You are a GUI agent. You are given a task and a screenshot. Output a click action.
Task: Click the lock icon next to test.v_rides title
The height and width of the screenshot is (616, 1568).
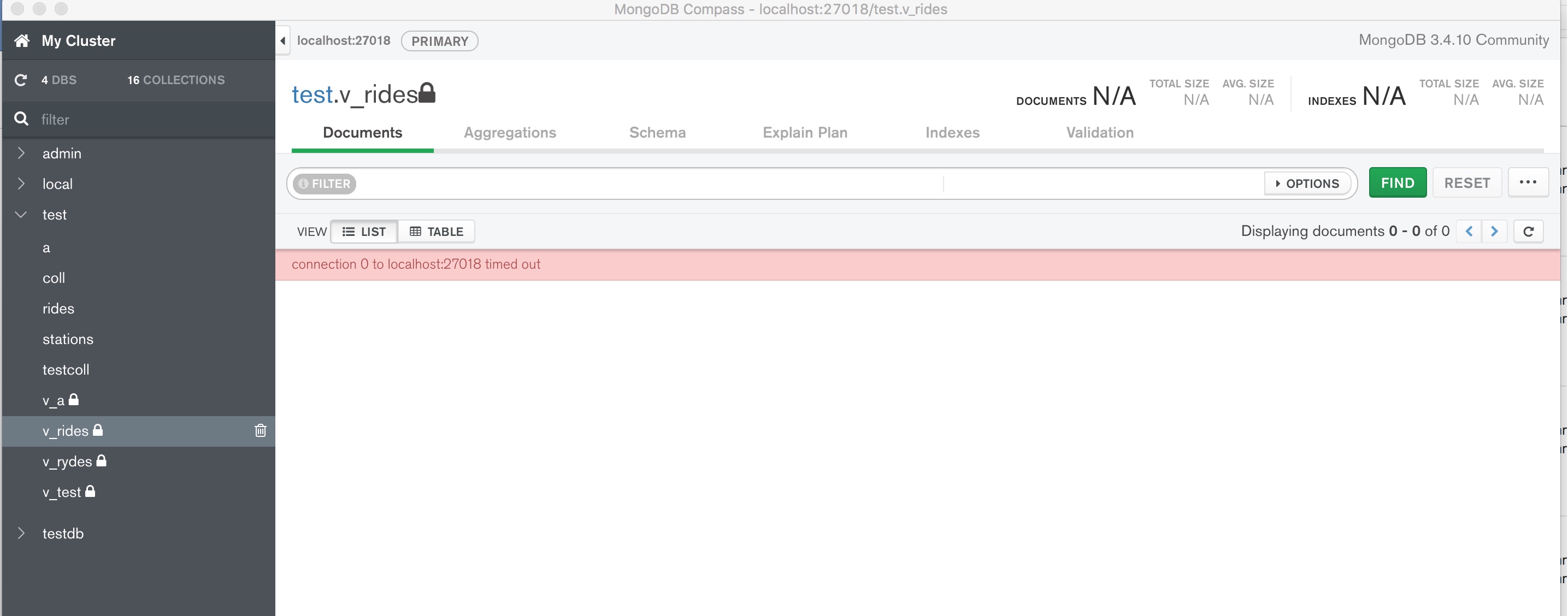(427, 93)
